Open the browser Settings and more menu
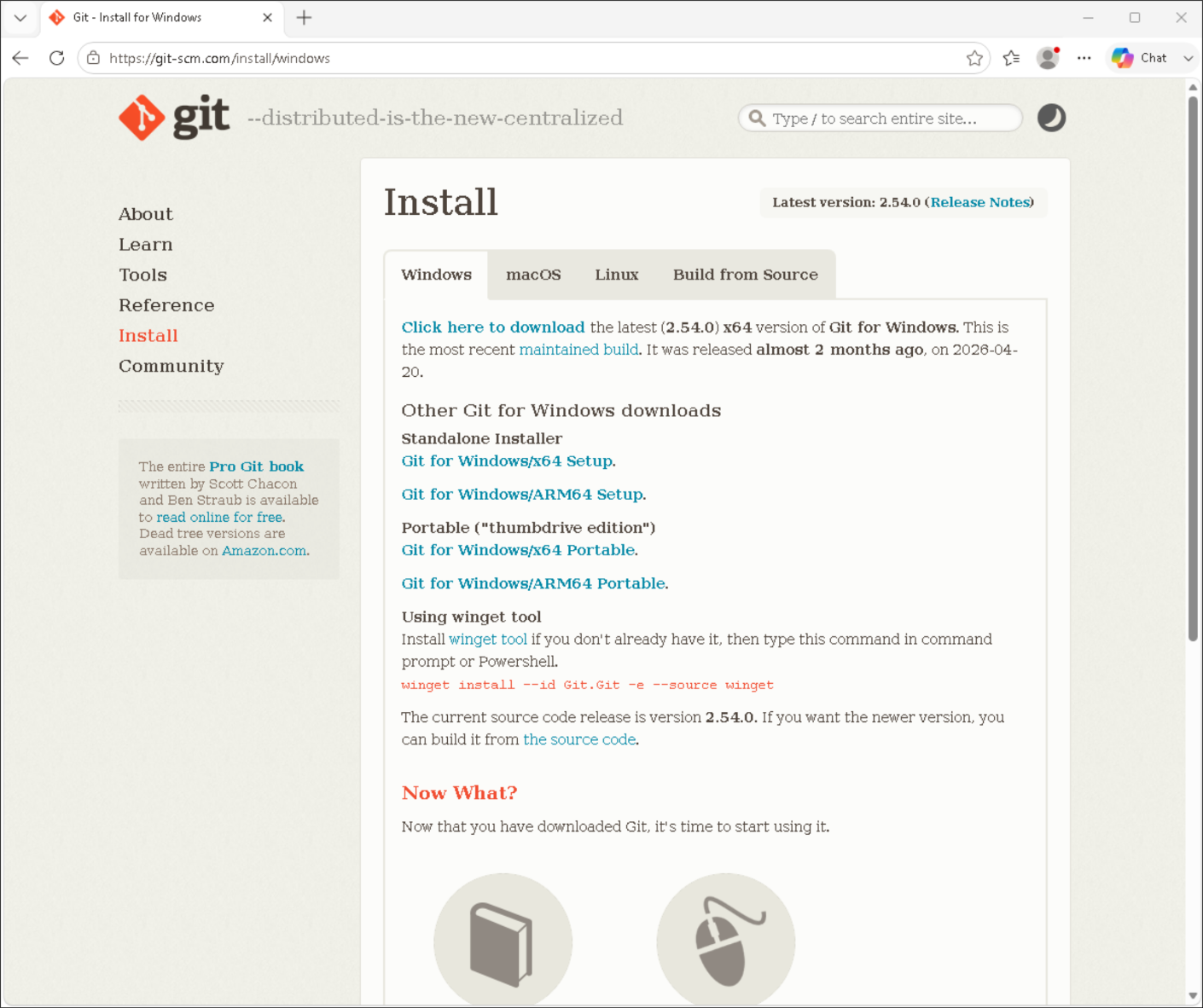Image resolution: width=1203 pixels, height=1008 pixels. pos(1084,58)
